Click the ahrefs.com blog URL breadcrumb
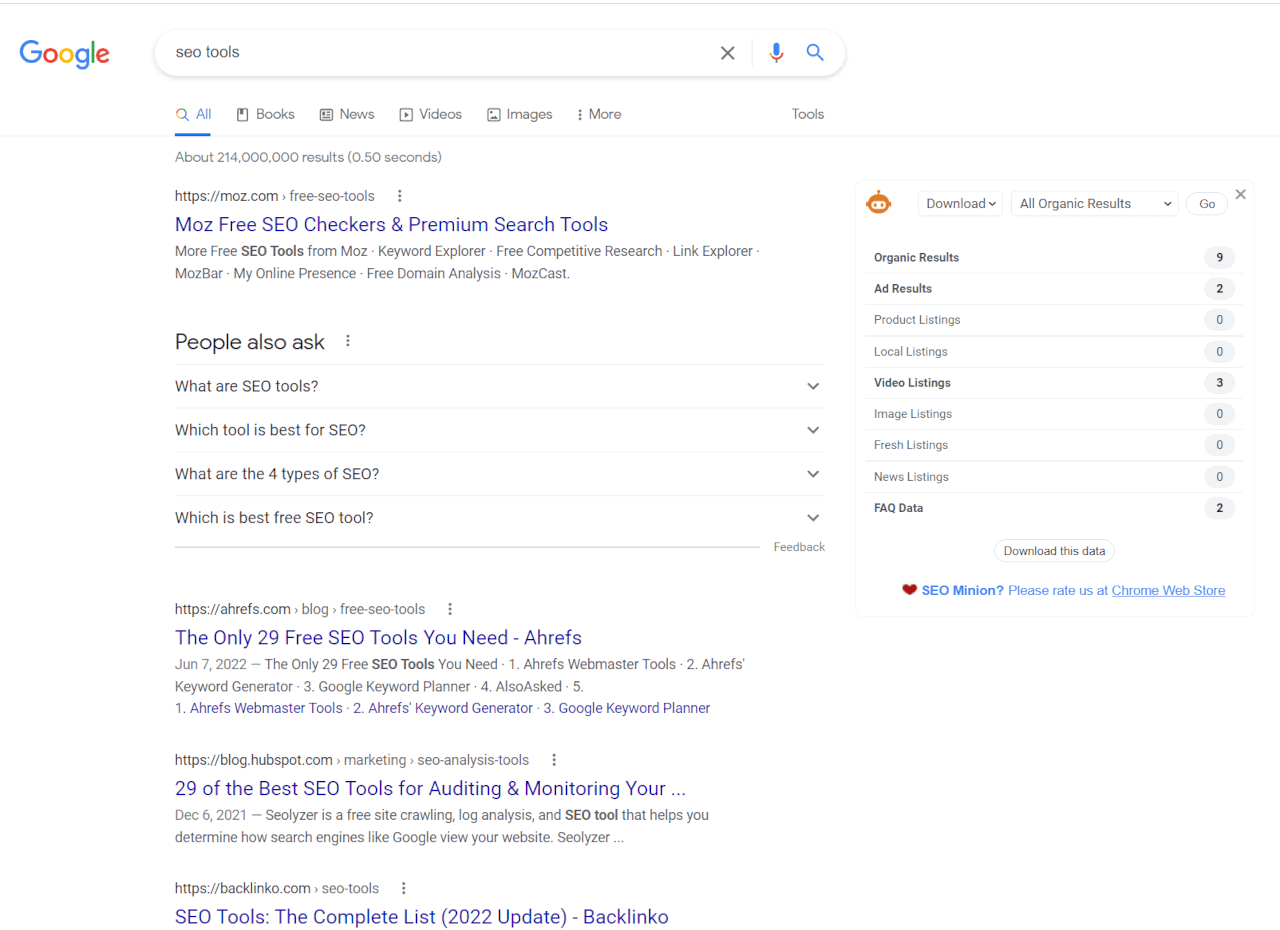 click(300, 609)
